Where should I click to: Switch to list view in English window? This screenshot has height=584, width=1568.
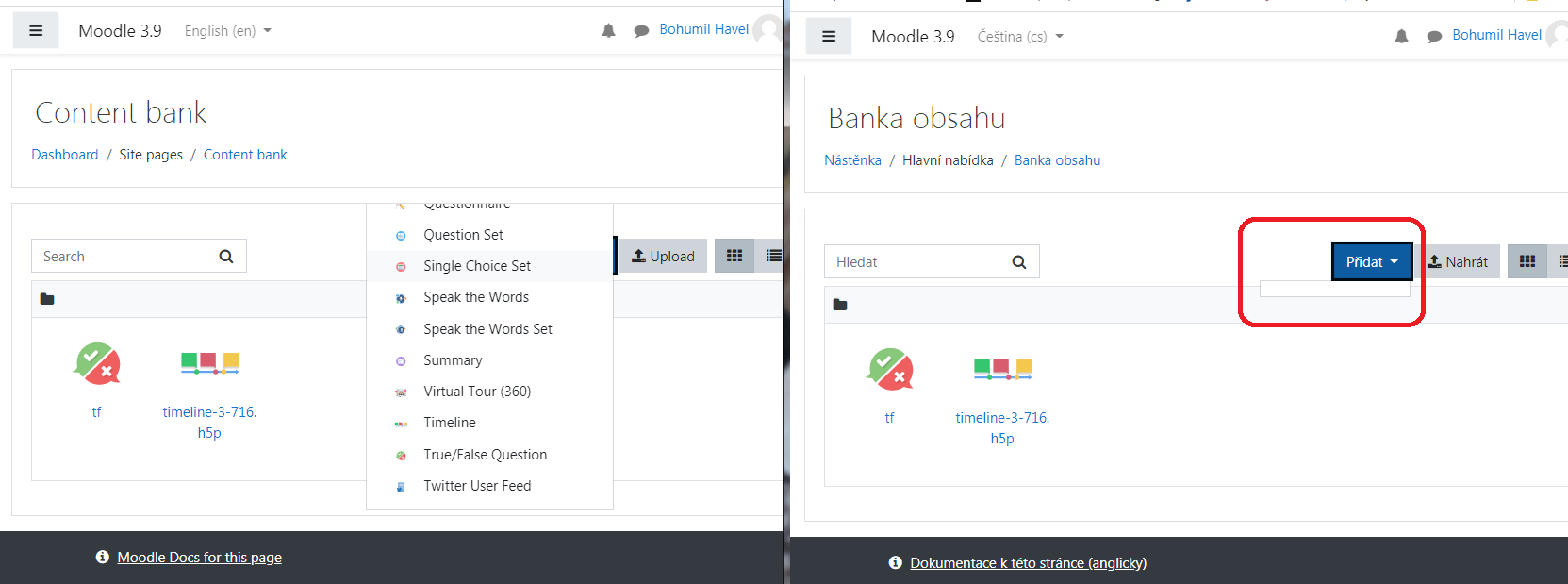[773, 256]
